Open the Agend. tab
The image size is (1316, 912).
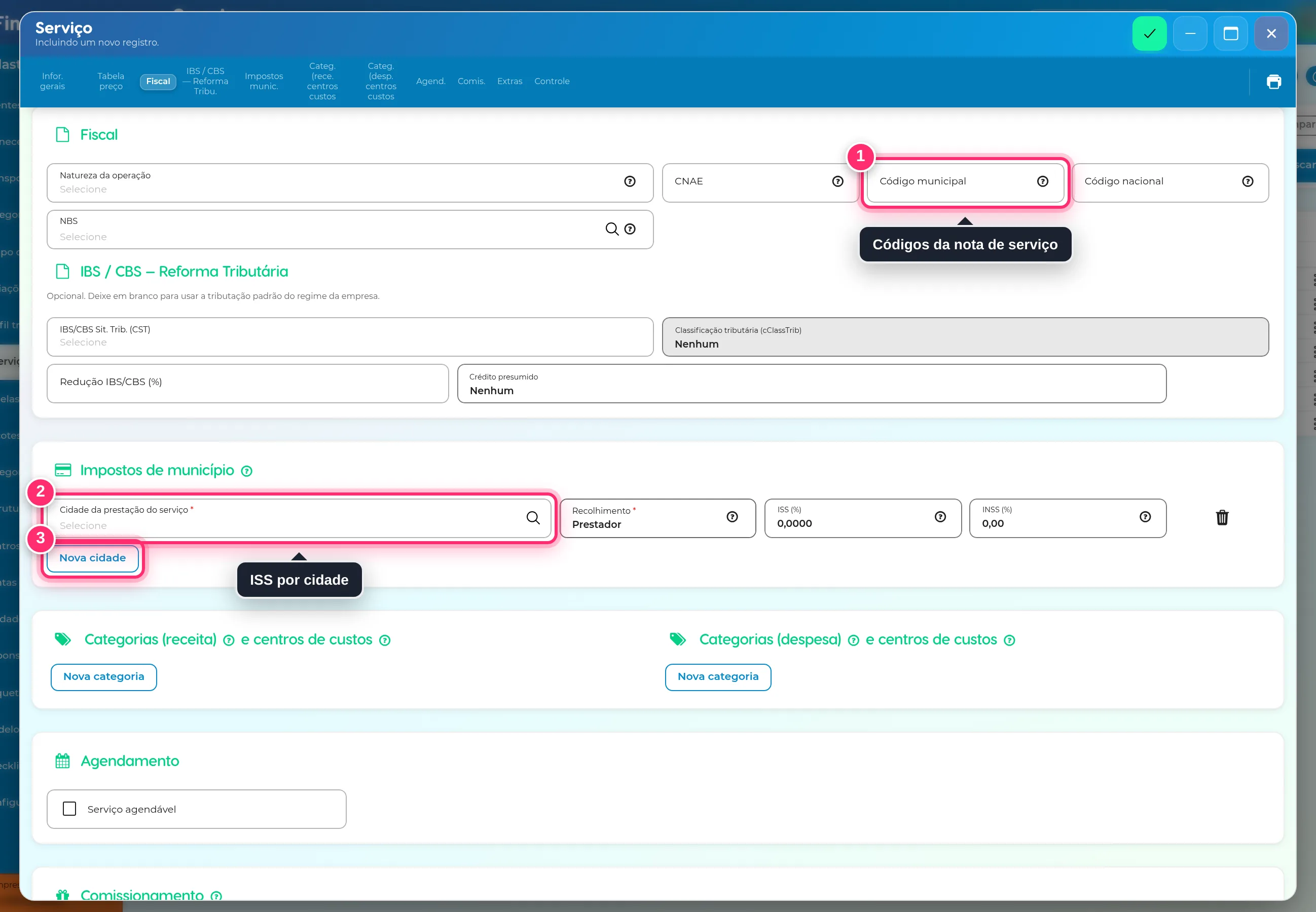tap(430, 81)
